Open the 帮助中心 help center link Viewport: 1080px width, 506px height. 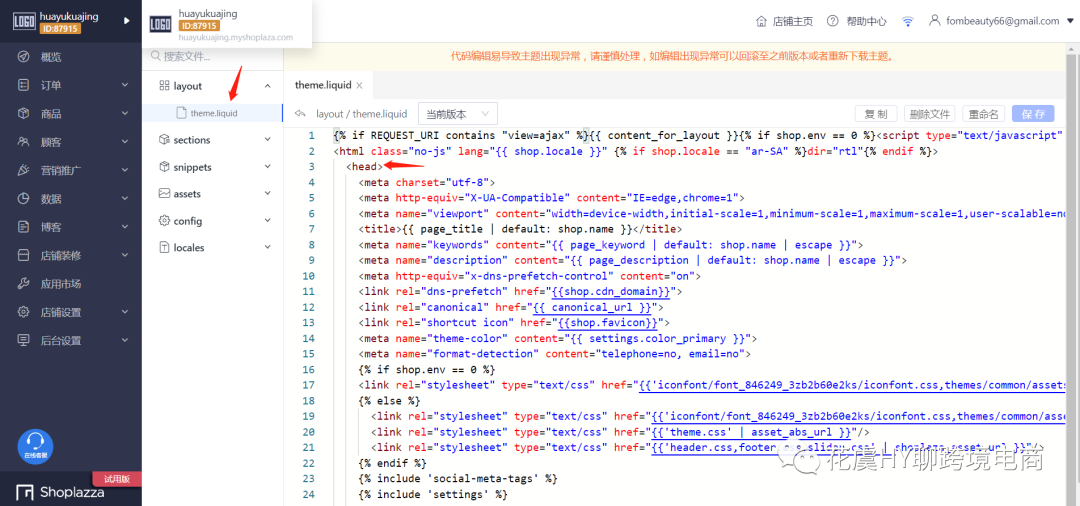click(866, 21)
